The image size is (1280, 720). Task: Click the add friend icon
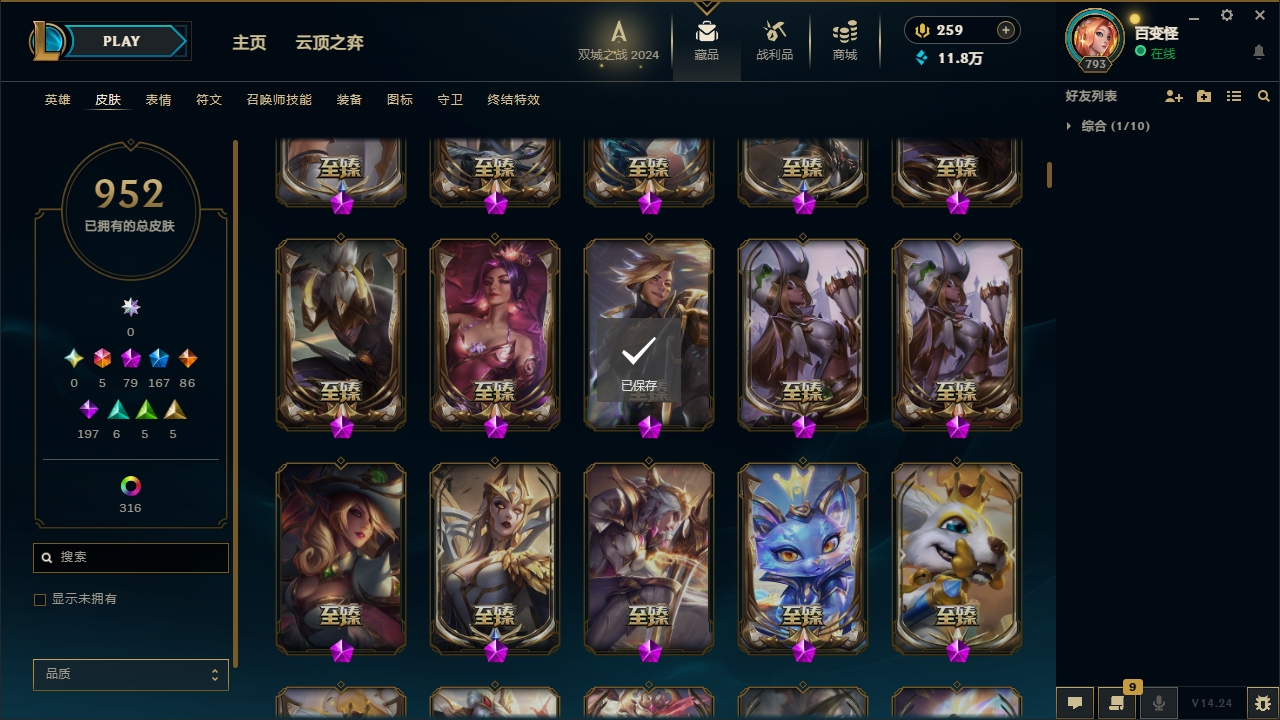point(1174,96)
